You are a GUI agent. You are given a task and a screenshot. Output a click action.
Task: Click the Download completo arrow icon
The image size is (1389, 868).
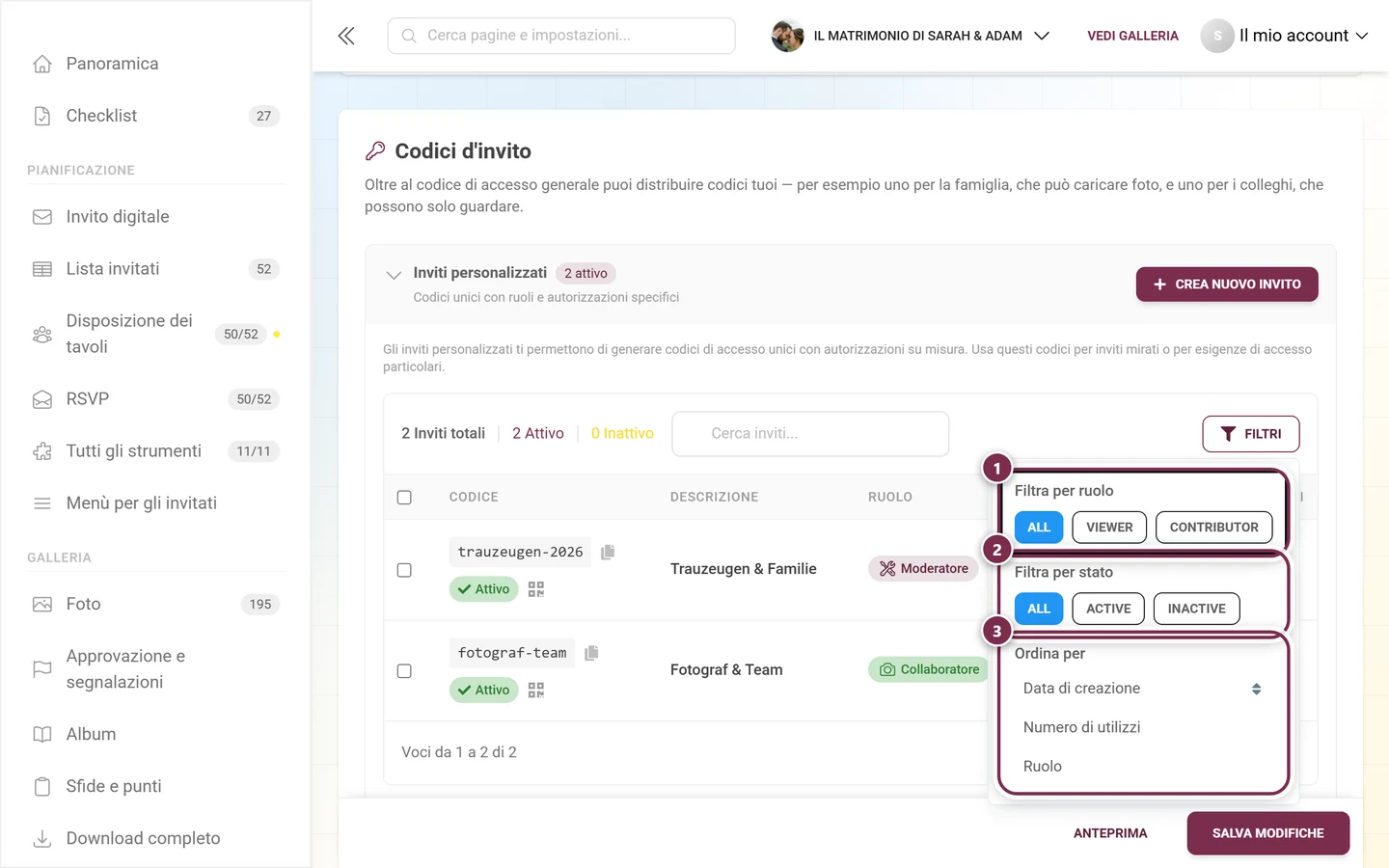pos(42,838)
